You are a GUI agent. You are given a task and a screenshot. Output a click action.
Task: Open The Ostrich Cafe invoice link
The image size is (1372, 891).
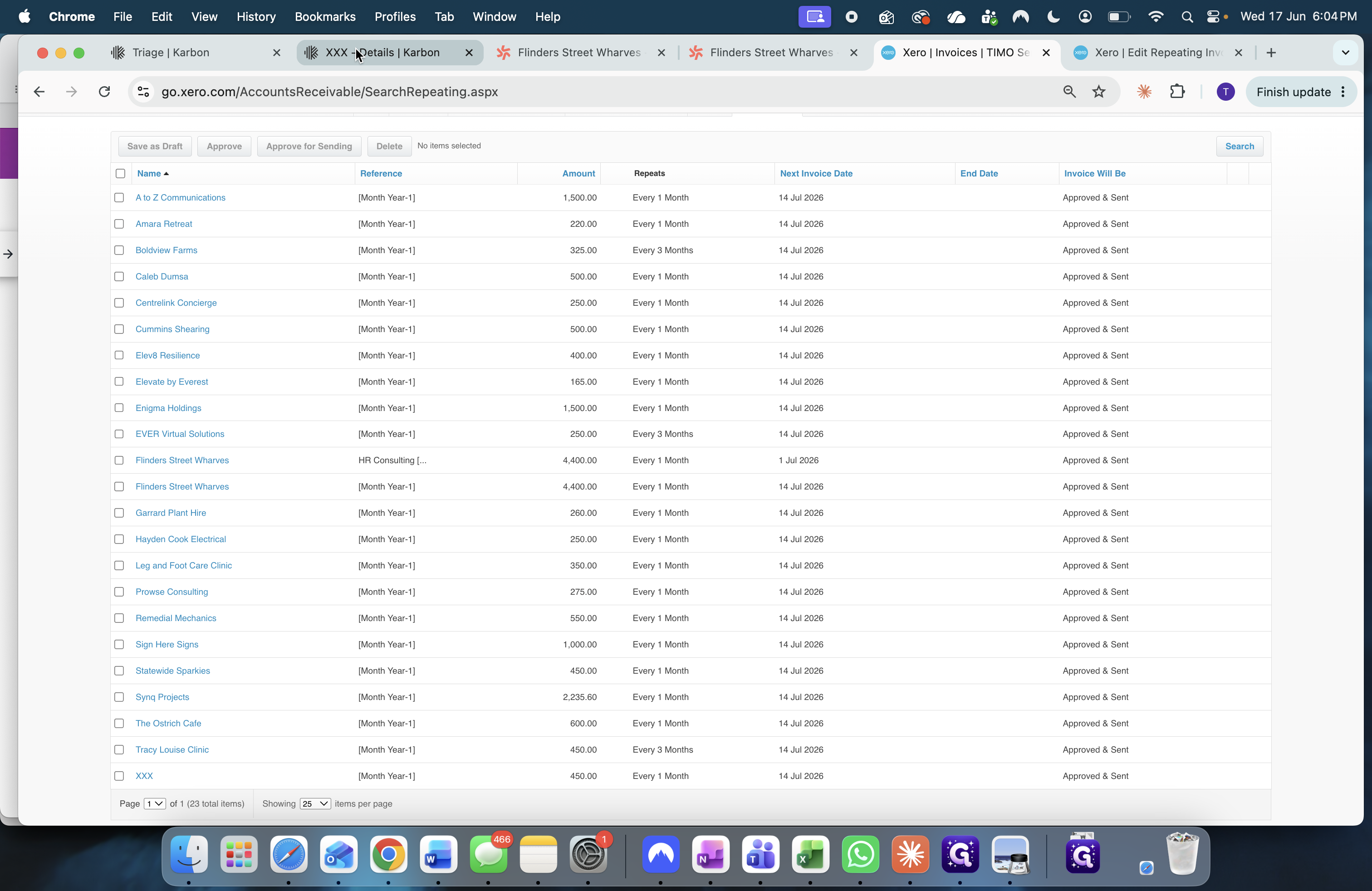[168, 723]
